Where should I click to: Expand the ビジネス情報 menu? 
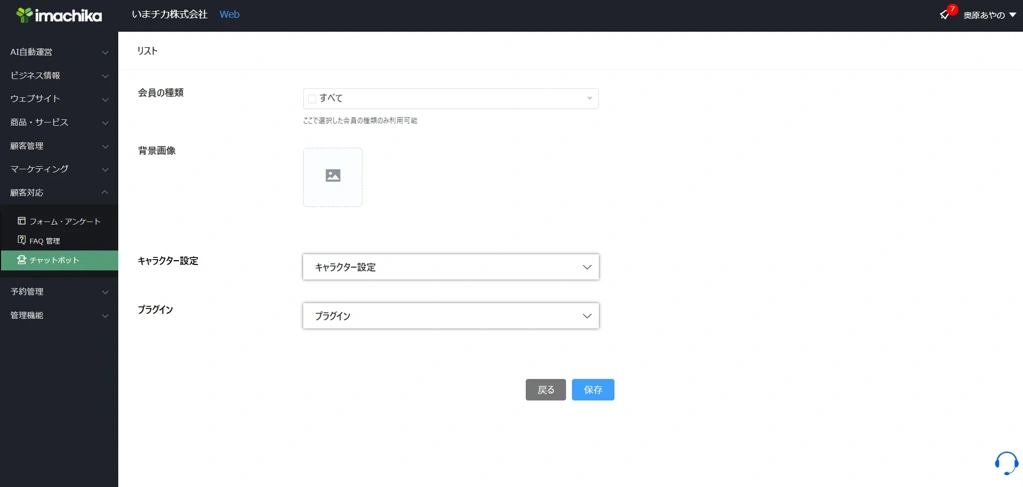click(x=59, y=76)
